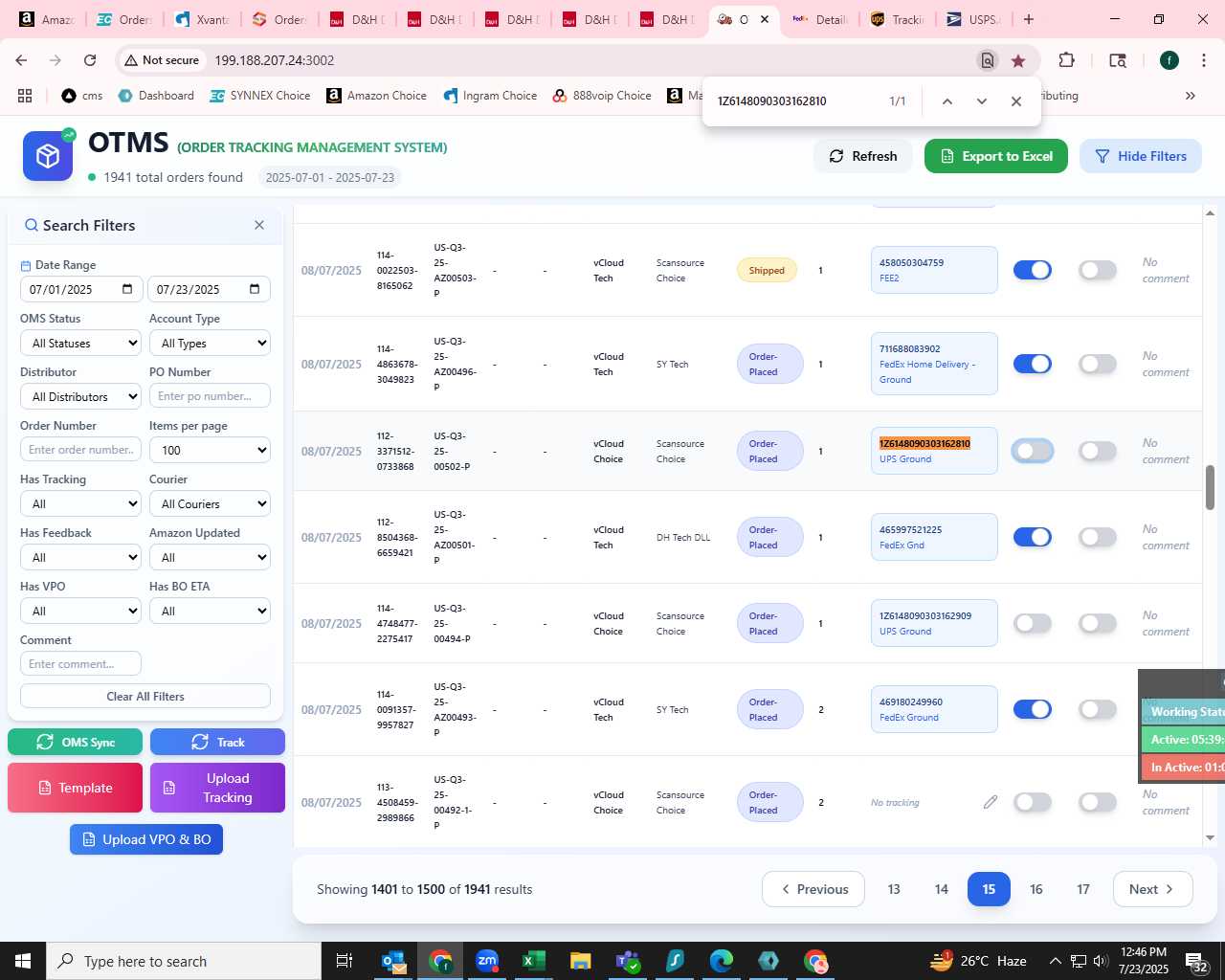Image resolution: width=1225 pixels, height=980 pixels.
Task: Switch to the FedEx Detail browser tab
Action: click(x=820, y=19)
